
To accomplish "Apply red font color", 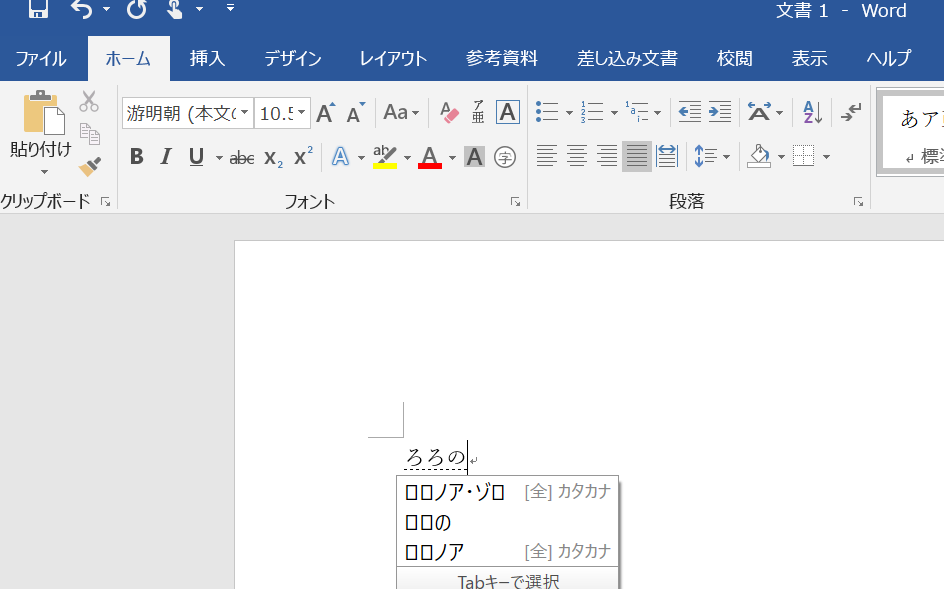I will click(430, 157).
